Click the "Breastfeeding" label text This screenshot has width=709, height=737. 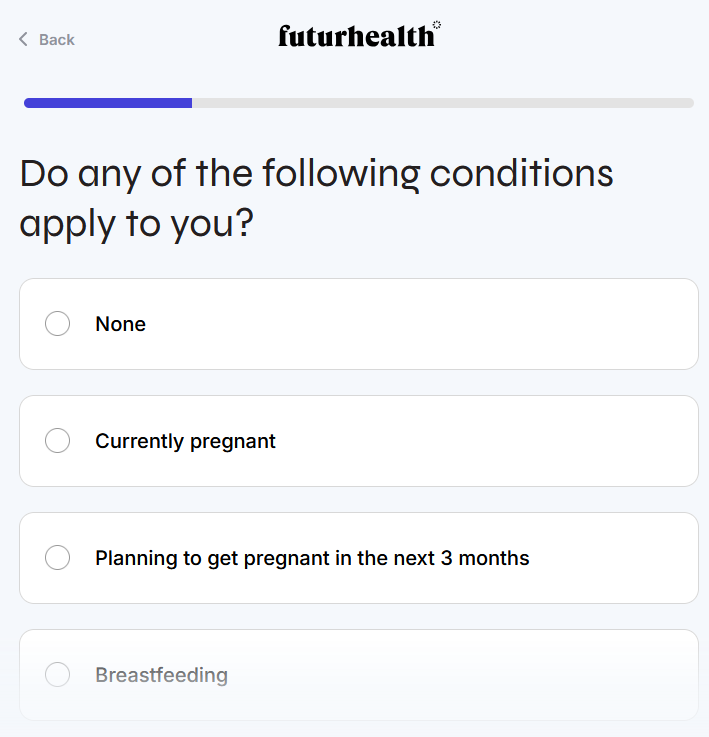pos(161,675)
